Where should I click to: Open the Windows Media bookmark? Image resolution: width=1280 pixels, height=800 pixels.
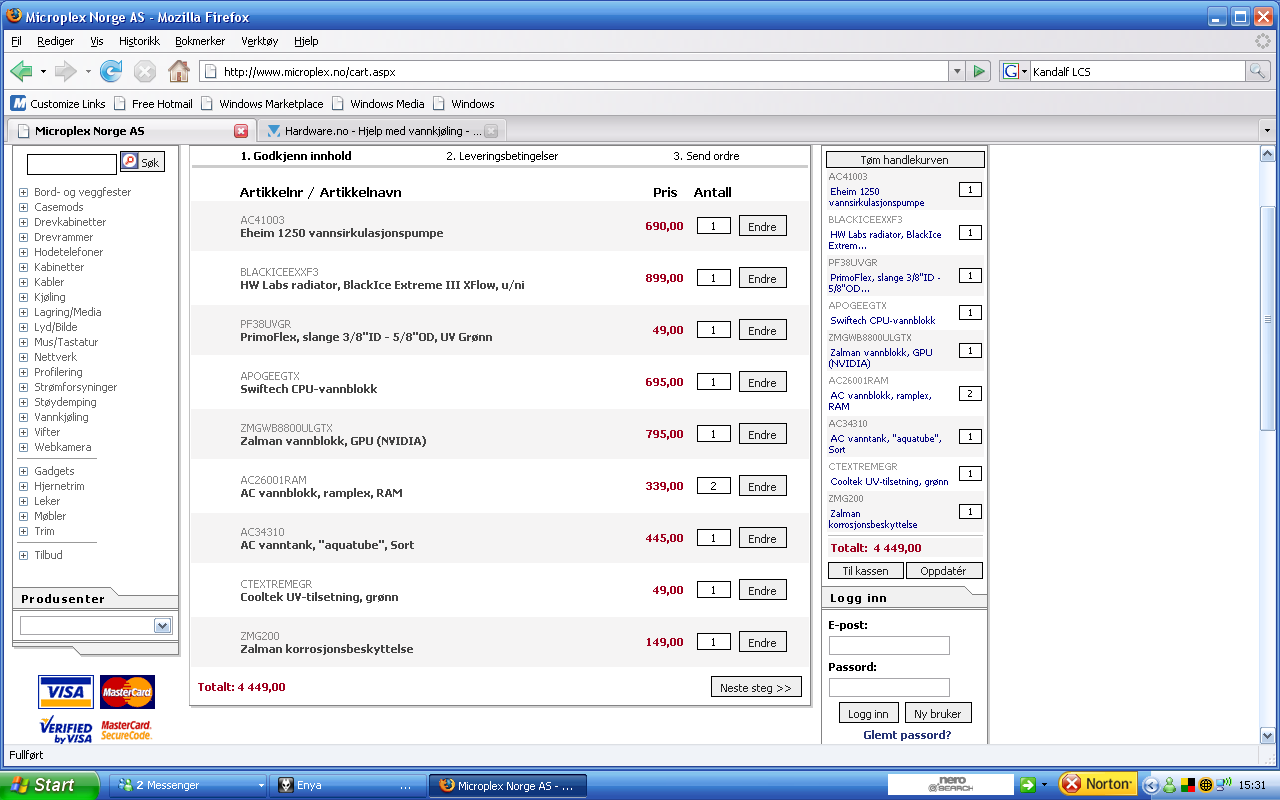coord(378,104)
